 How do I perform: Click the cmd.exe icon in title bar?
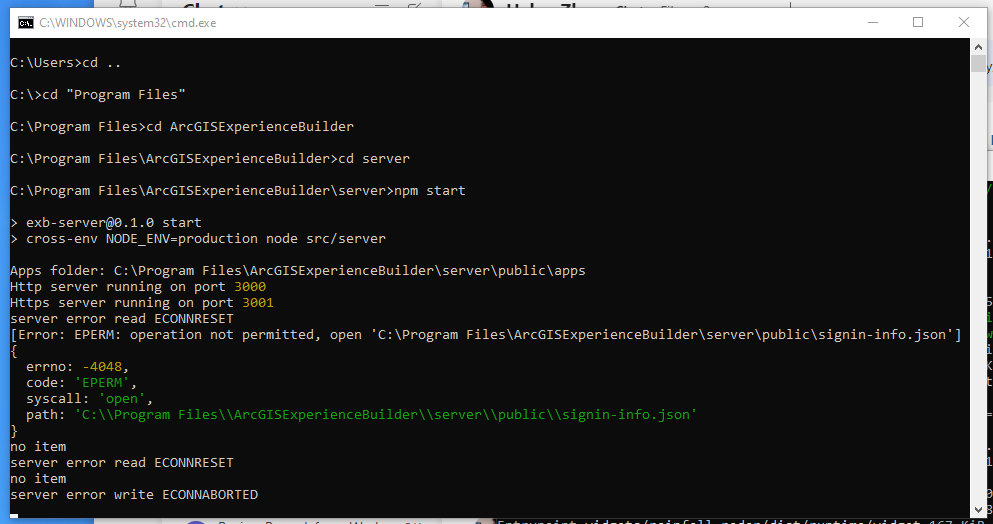(26, 23)
